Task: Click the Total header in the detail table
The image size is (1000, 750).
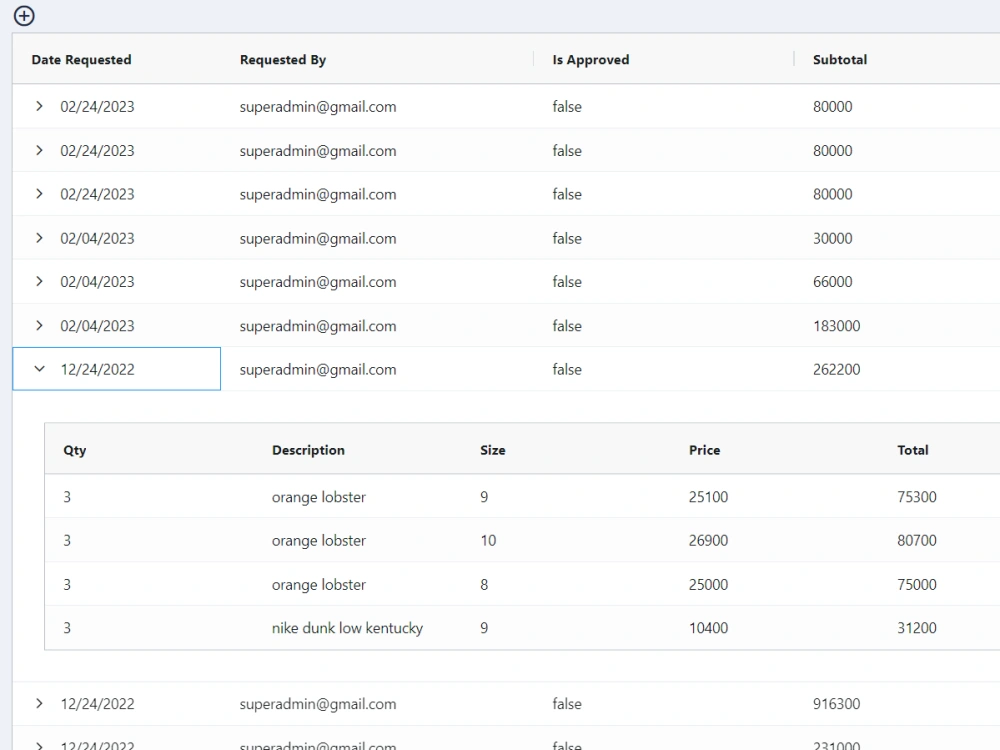Action: [912, 450]
